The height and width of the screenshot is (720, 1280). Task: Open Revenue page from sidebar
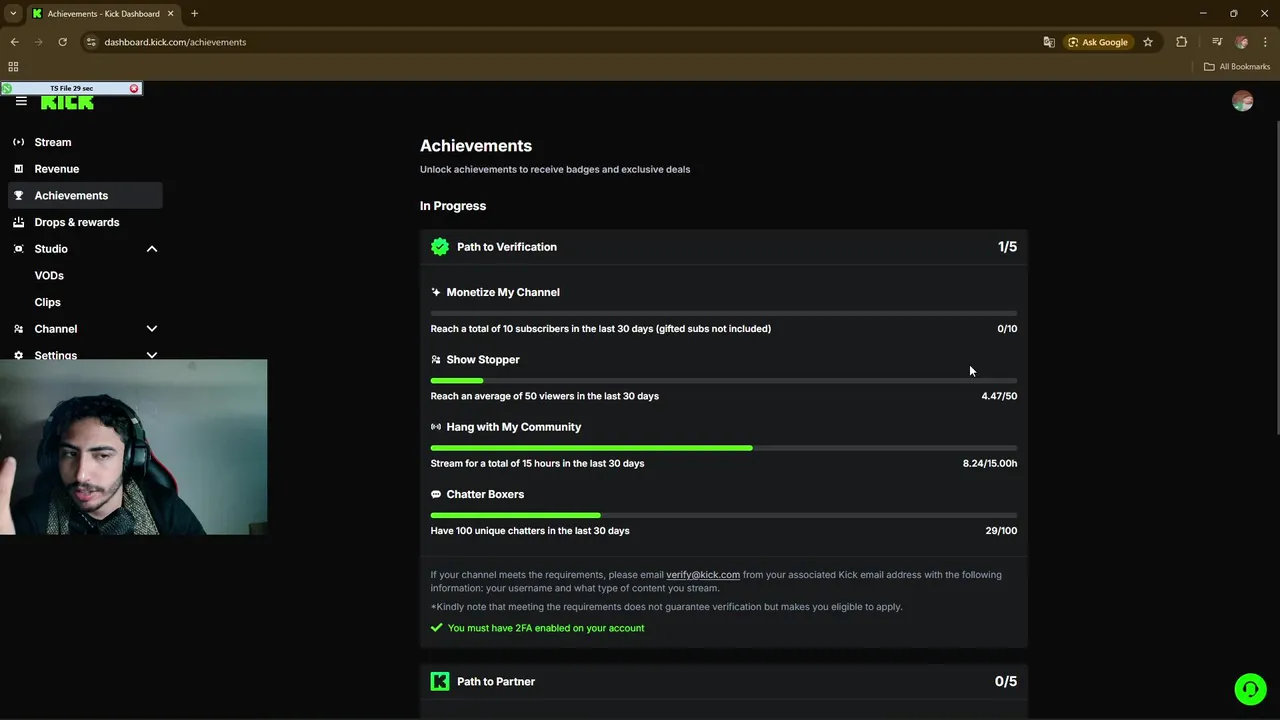click(x=57, y=169)
